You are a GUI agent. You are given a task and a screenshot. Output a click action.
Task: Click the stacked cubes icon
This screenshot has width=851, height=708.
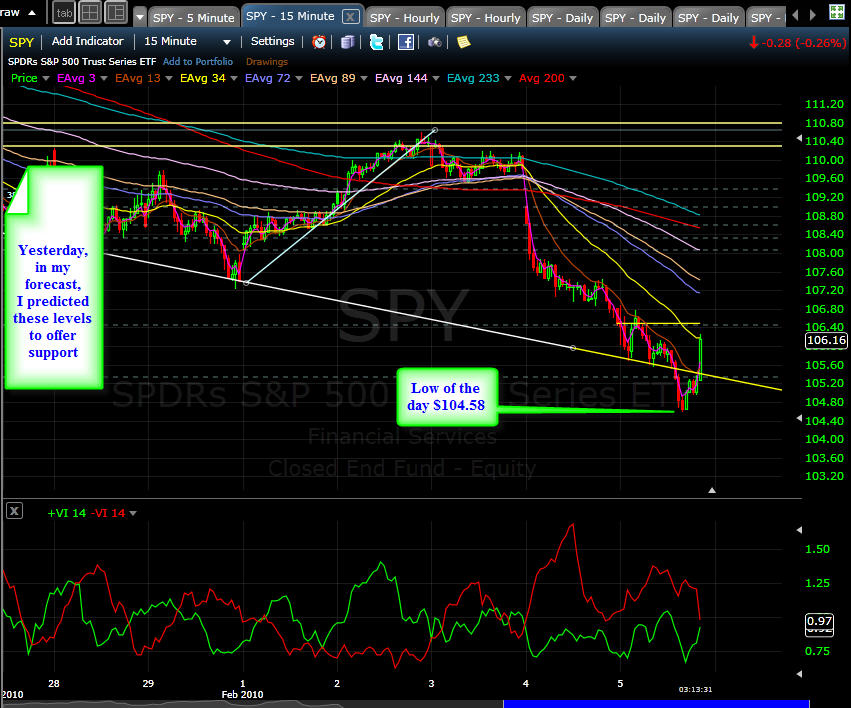click(x=347, y=42)
